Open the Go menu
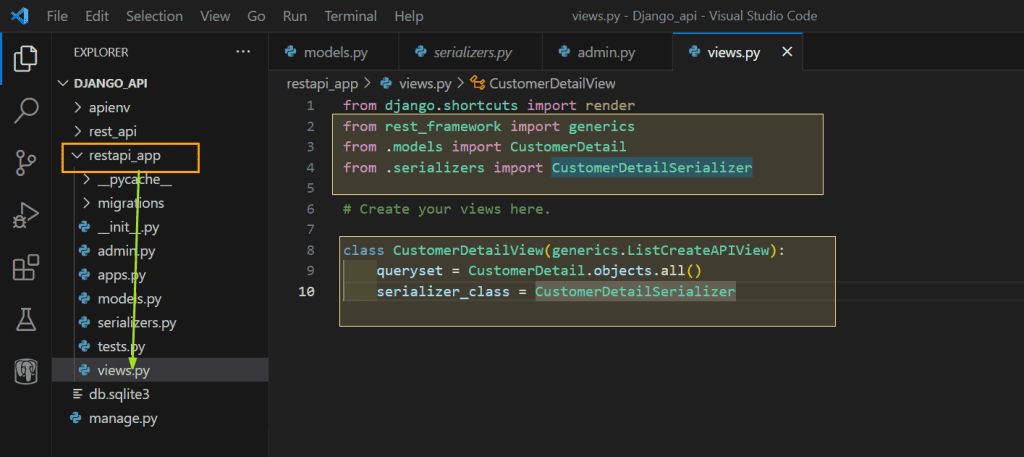 (x=256, y=16)
